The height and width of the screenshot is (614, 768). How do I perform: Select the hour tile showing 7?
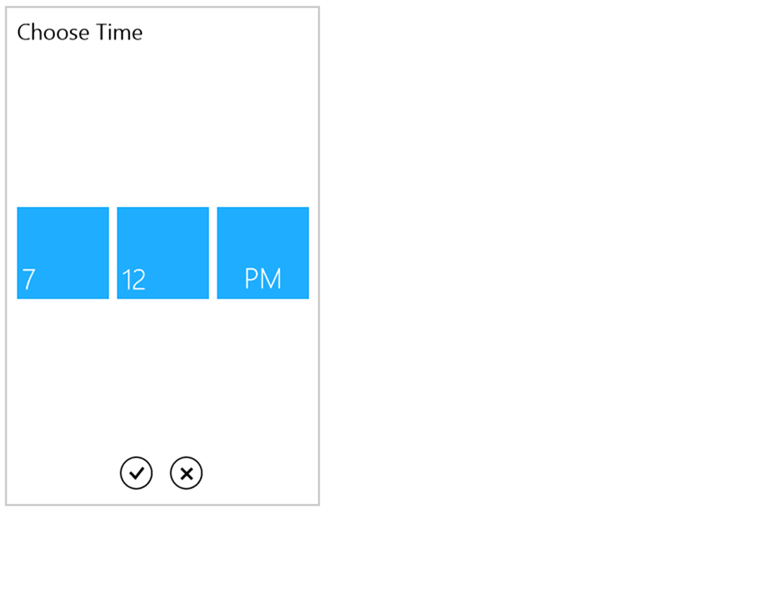pyautogui.click(x=63, y=252)
